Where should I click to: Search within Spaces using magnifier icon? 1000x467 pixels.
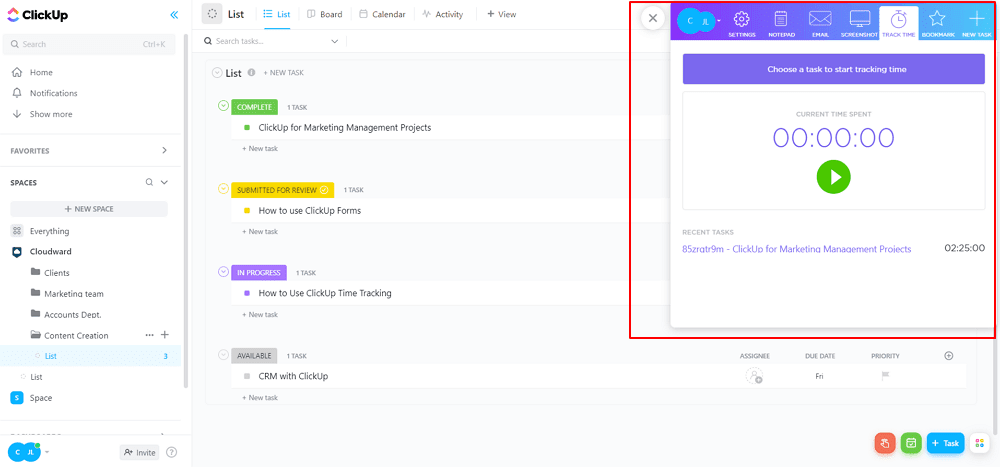tap(149, 182)
